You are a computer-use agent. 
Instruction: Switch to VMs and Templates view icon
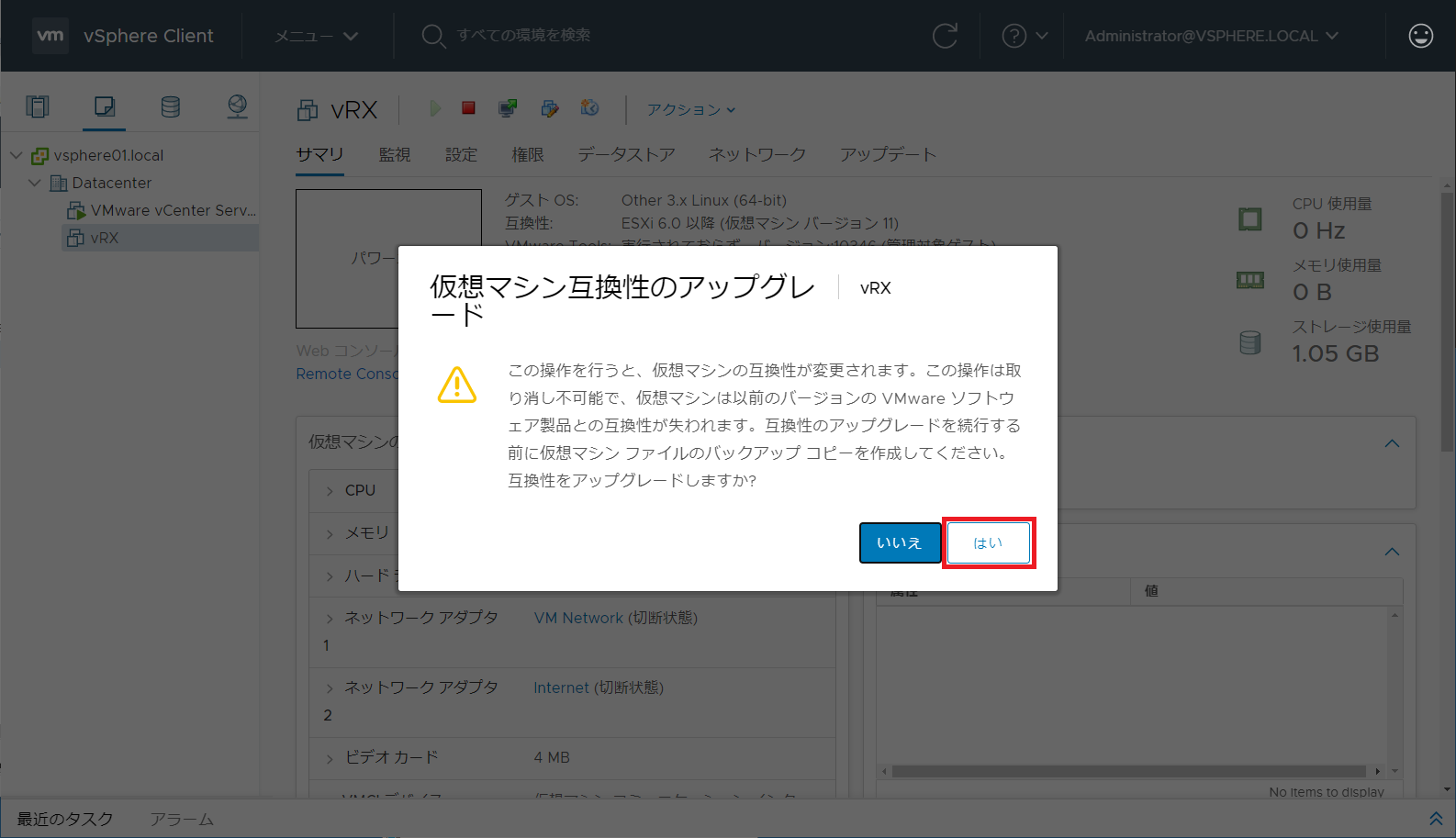pyautogui.click(x=105, y=106)
